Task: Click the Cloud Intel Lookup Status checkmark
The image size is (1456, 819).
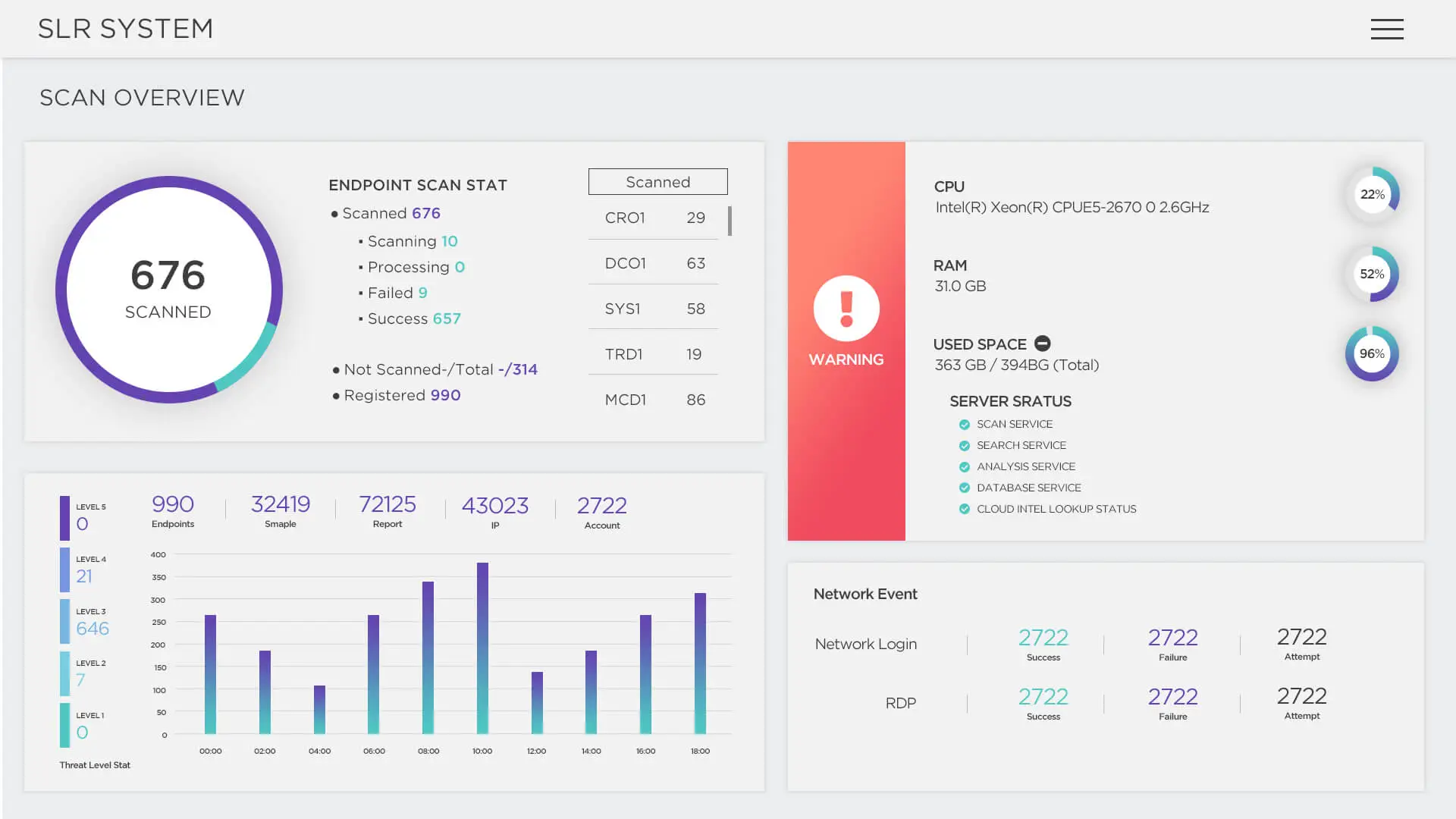Action: (965, 510)
